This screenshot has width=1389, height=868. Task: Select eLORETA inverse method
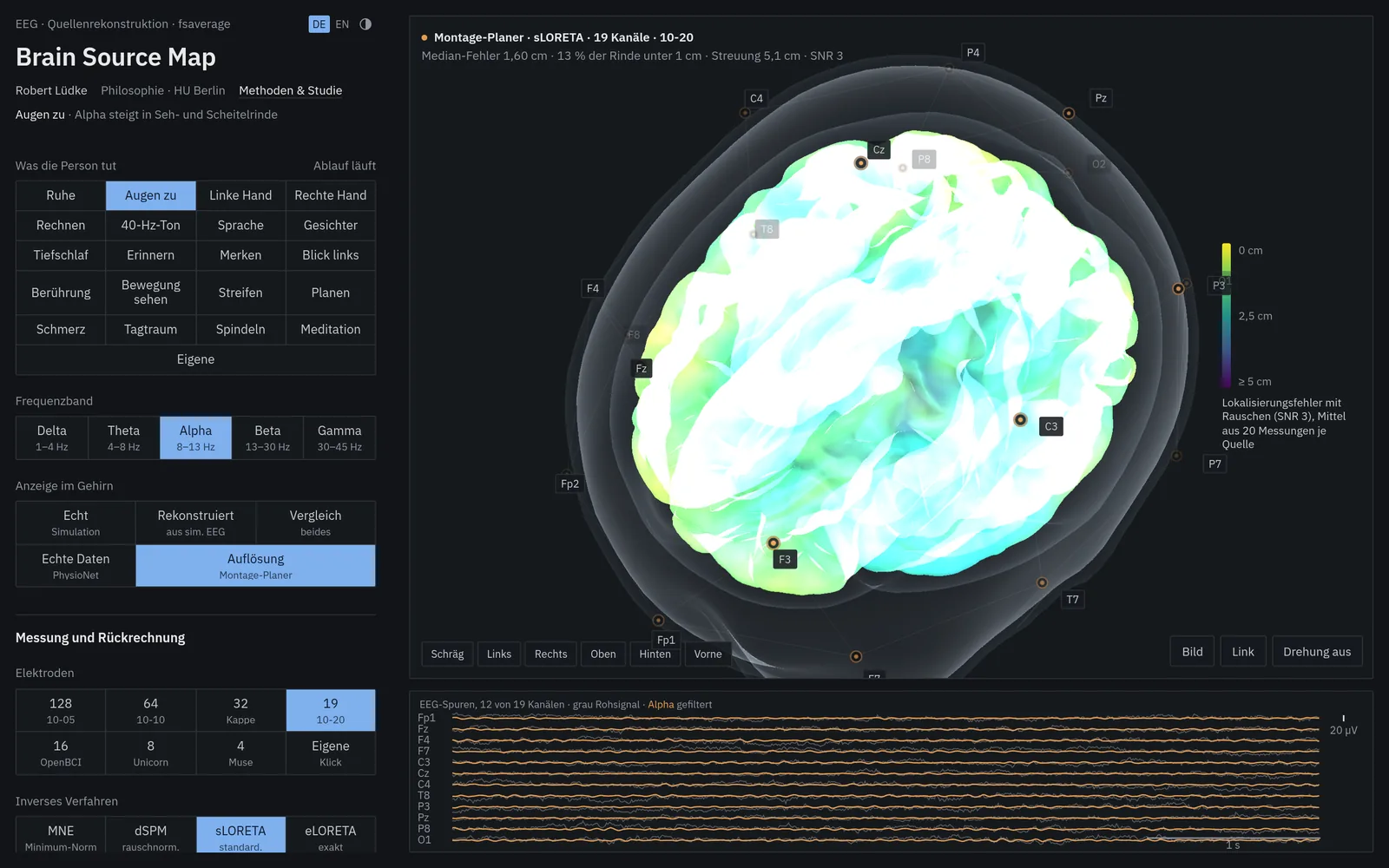coord(331,836)
